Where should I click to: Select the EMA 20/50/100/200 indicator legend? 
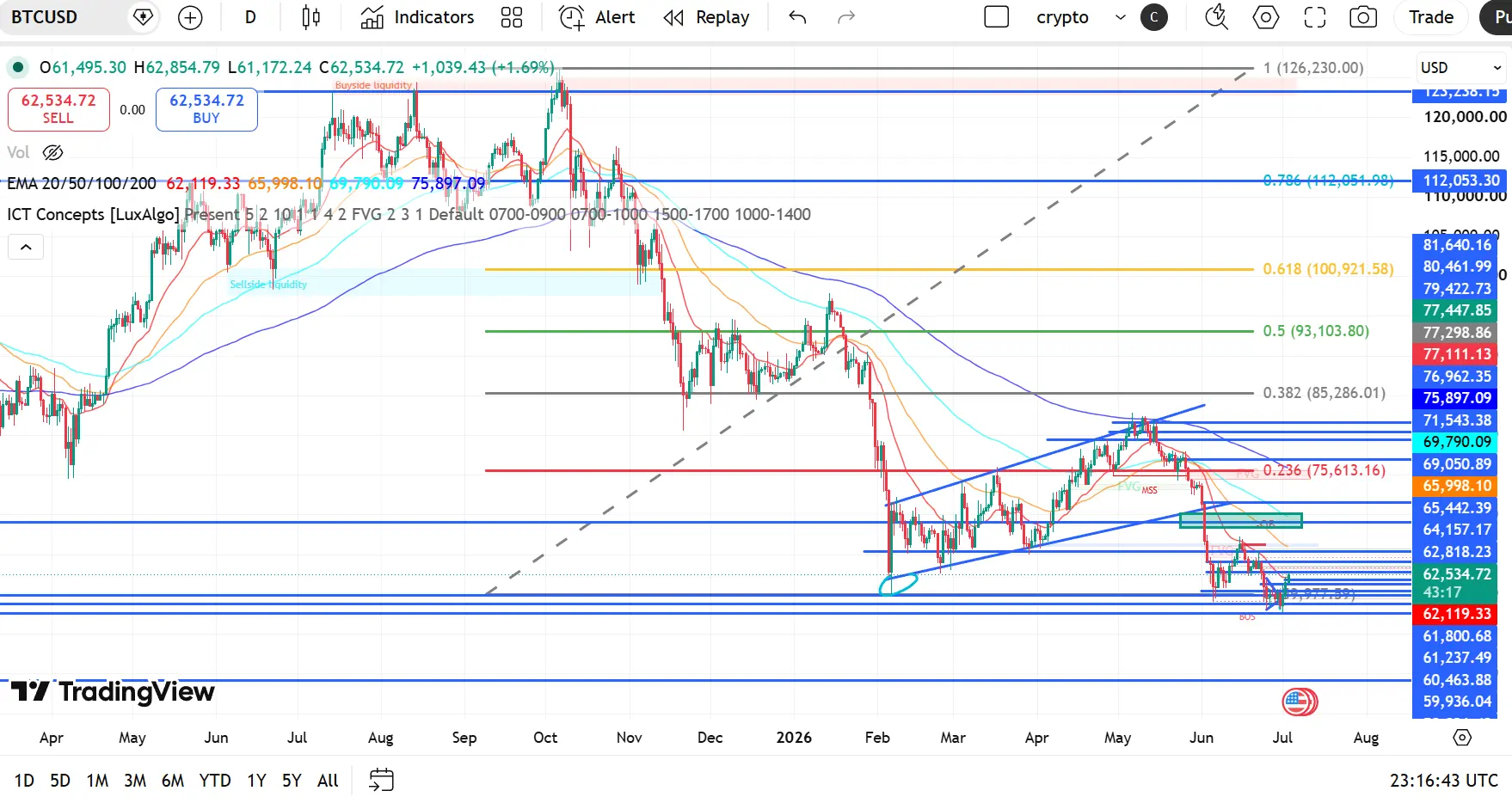coord(82,183)
